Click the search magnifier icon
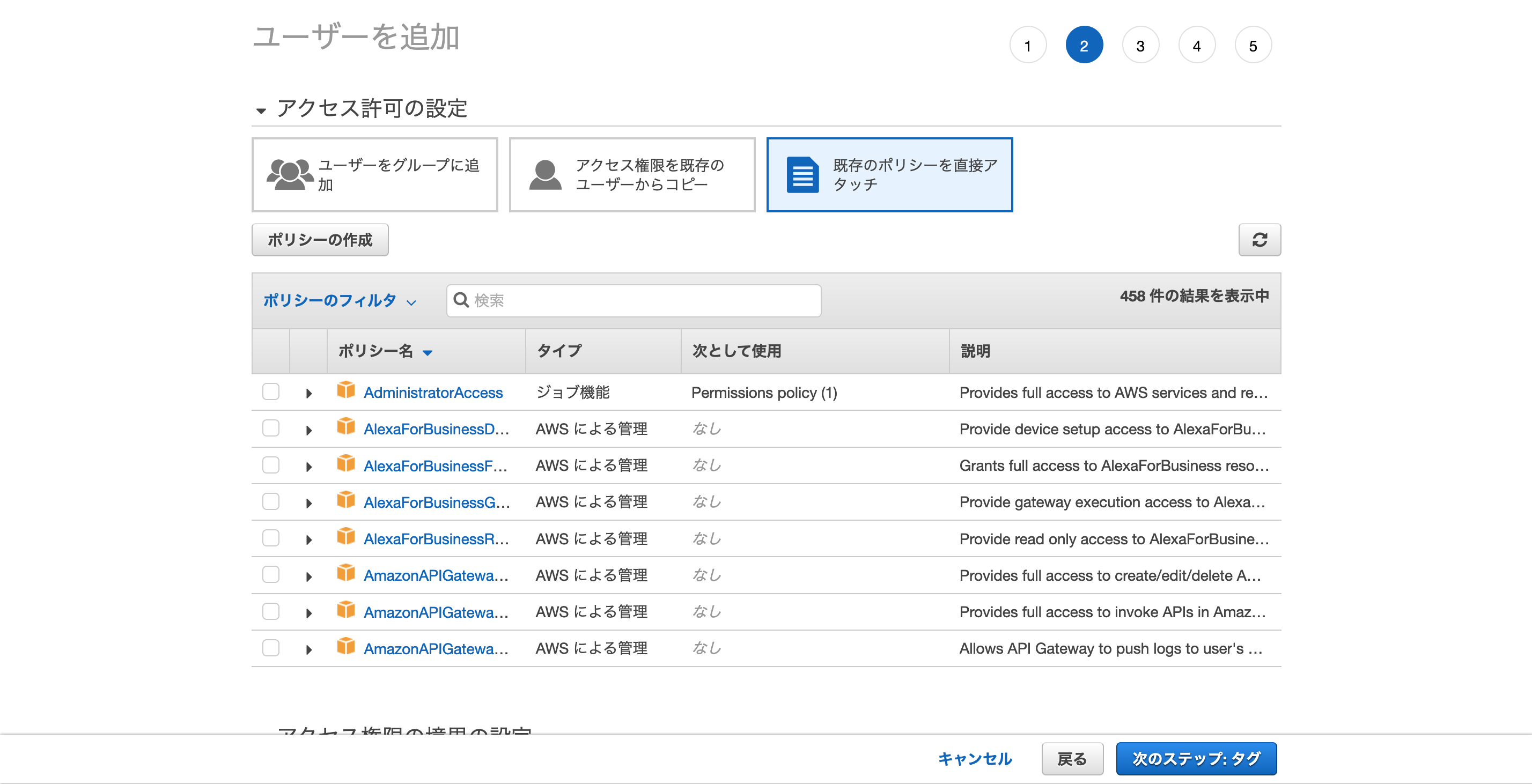This screenshot has width=1532, height=784. tap(461, 300)
